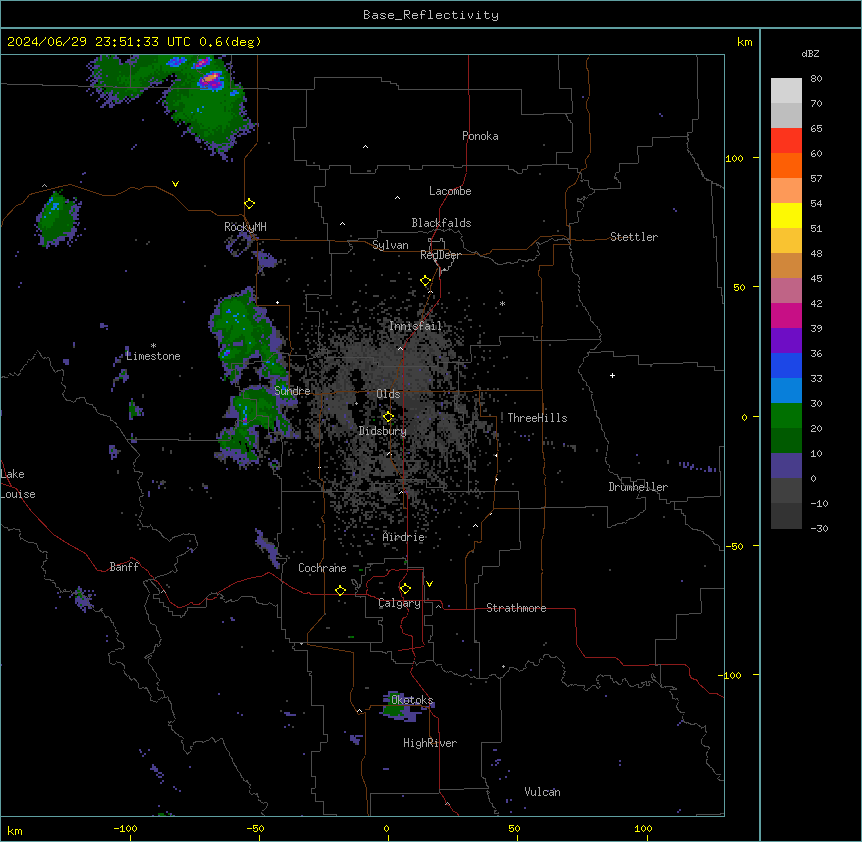The image size is (862, 842).
Task: Click the Calgary city label
Action: click(400, 603)
